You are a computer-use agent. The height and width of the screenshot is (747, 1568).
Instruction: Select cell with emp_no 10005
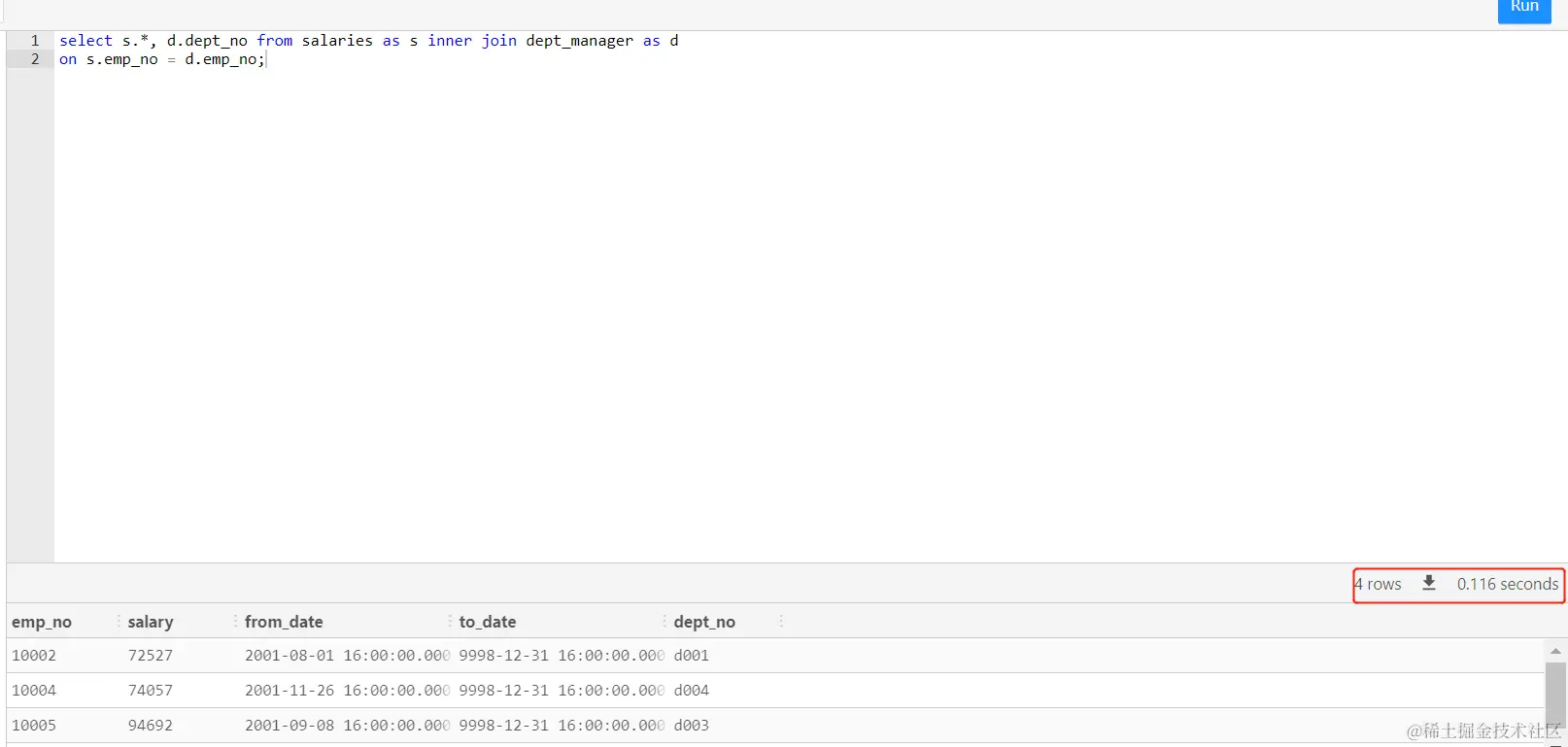click(x=34, y=726)
